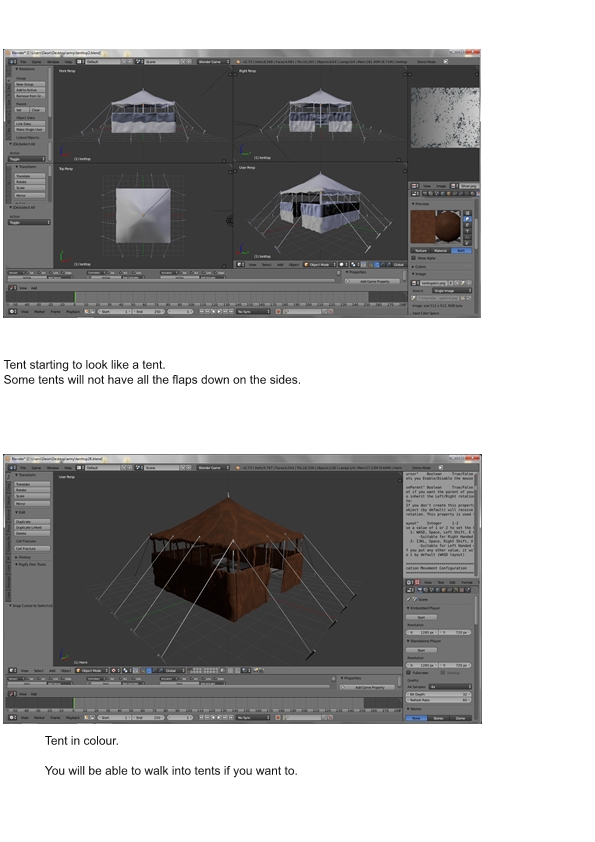Collapse Relations panel in white-tent tool shelf
This screenshot has width=595, height=842.
25,69
